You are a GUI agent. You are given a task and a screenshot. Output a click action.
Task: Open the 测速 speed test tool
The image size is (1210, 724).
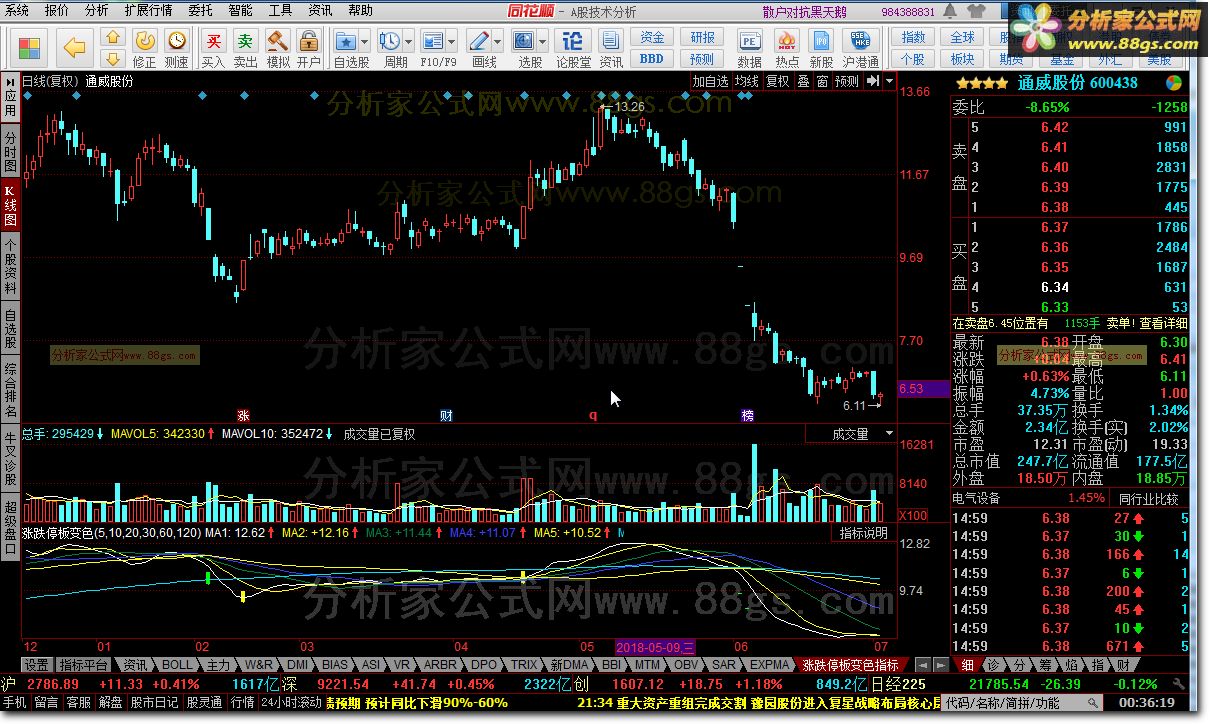[177, 40]
